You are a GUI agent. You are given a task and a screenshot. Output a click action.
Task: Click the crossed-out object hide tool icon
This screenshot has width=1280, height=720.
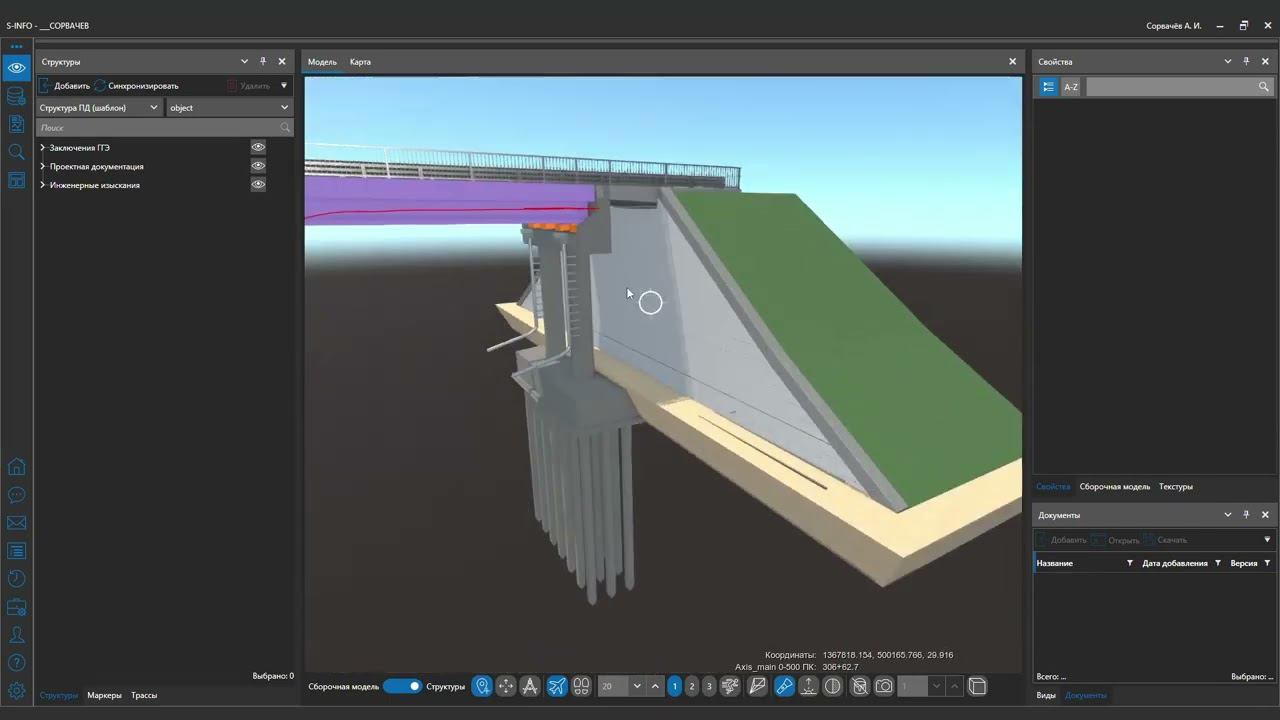pyautogui.click(x=859, y=686)
